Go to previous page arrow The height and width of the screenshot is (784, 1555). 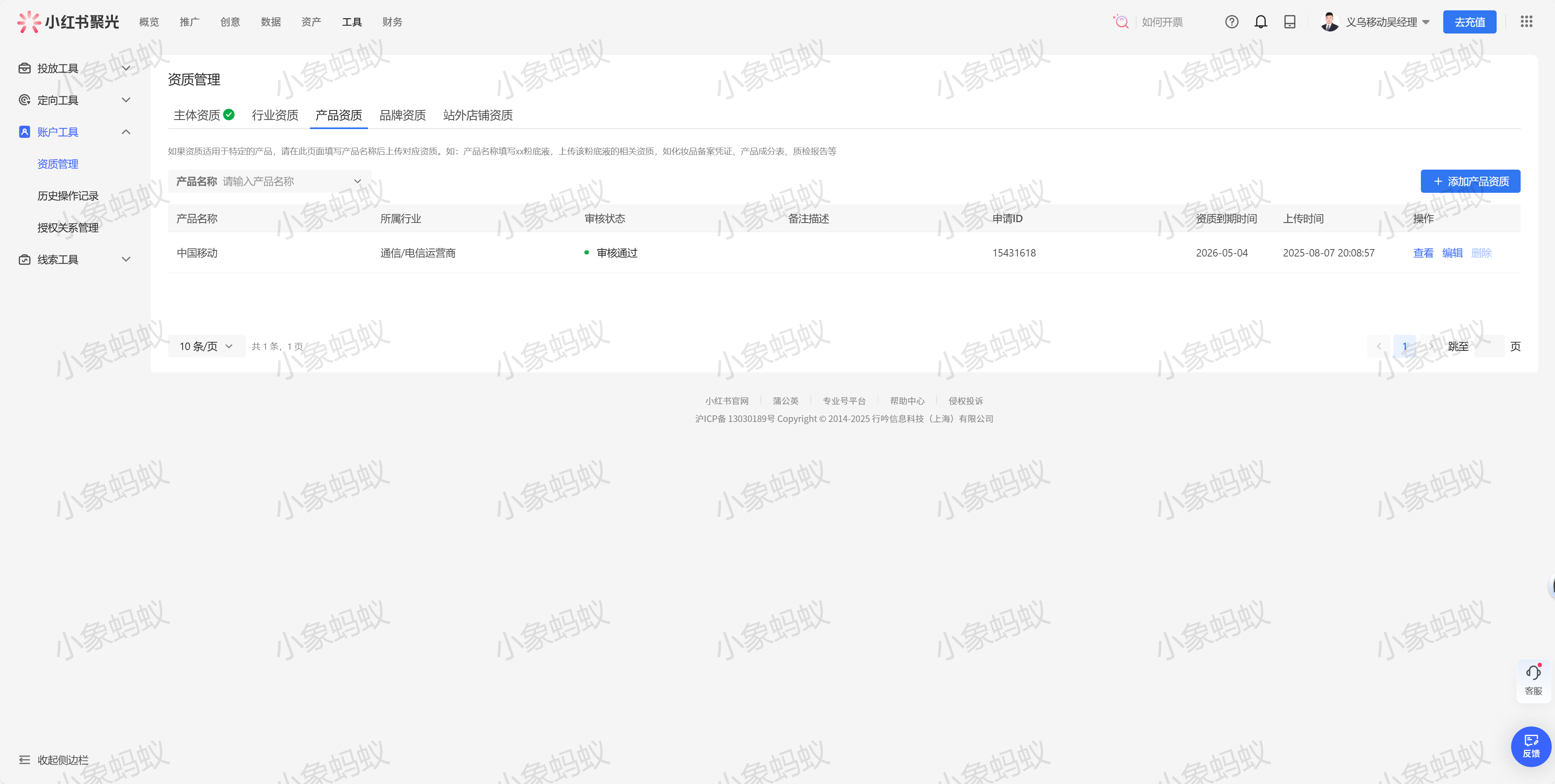point(1379,346)
